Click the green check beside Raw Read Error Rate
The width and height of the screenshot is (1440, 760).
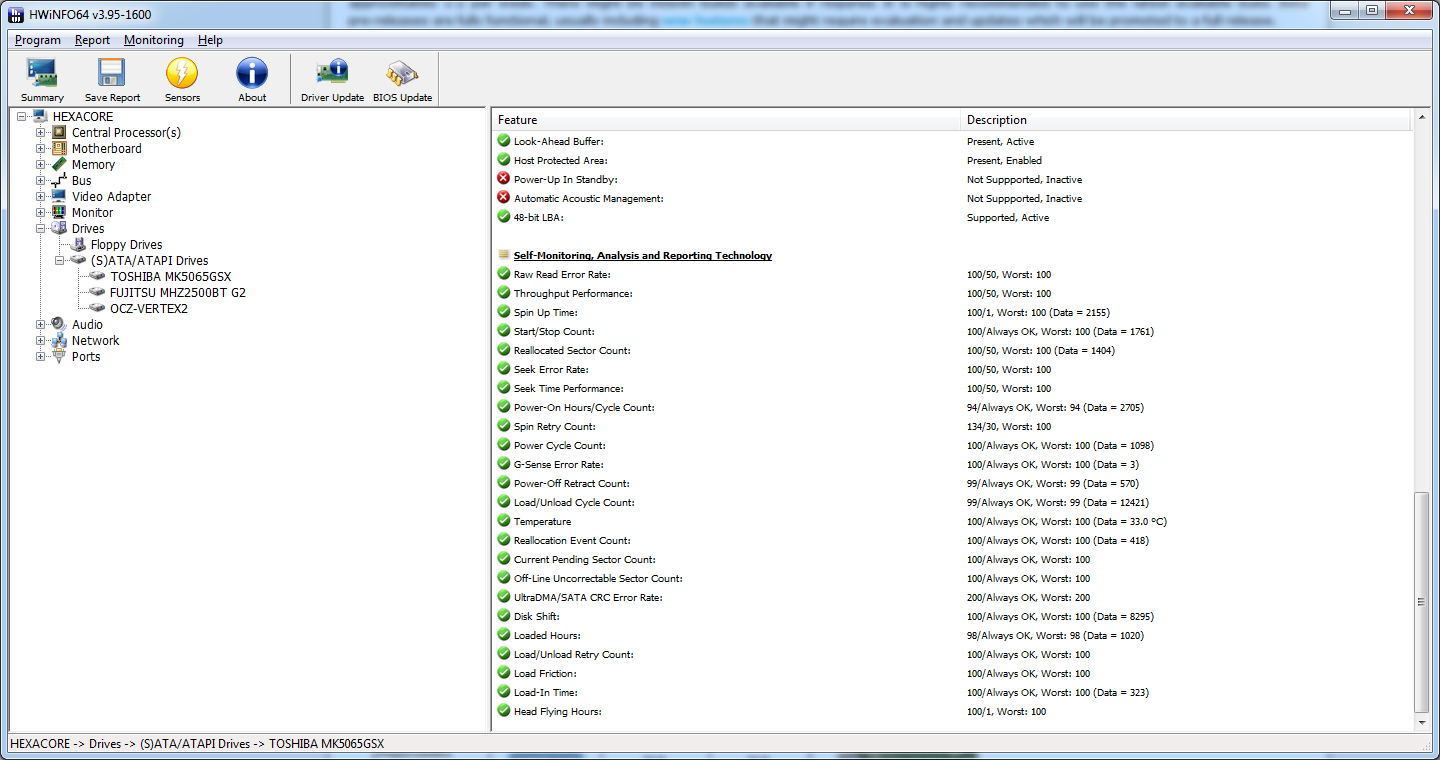(504, 274)
